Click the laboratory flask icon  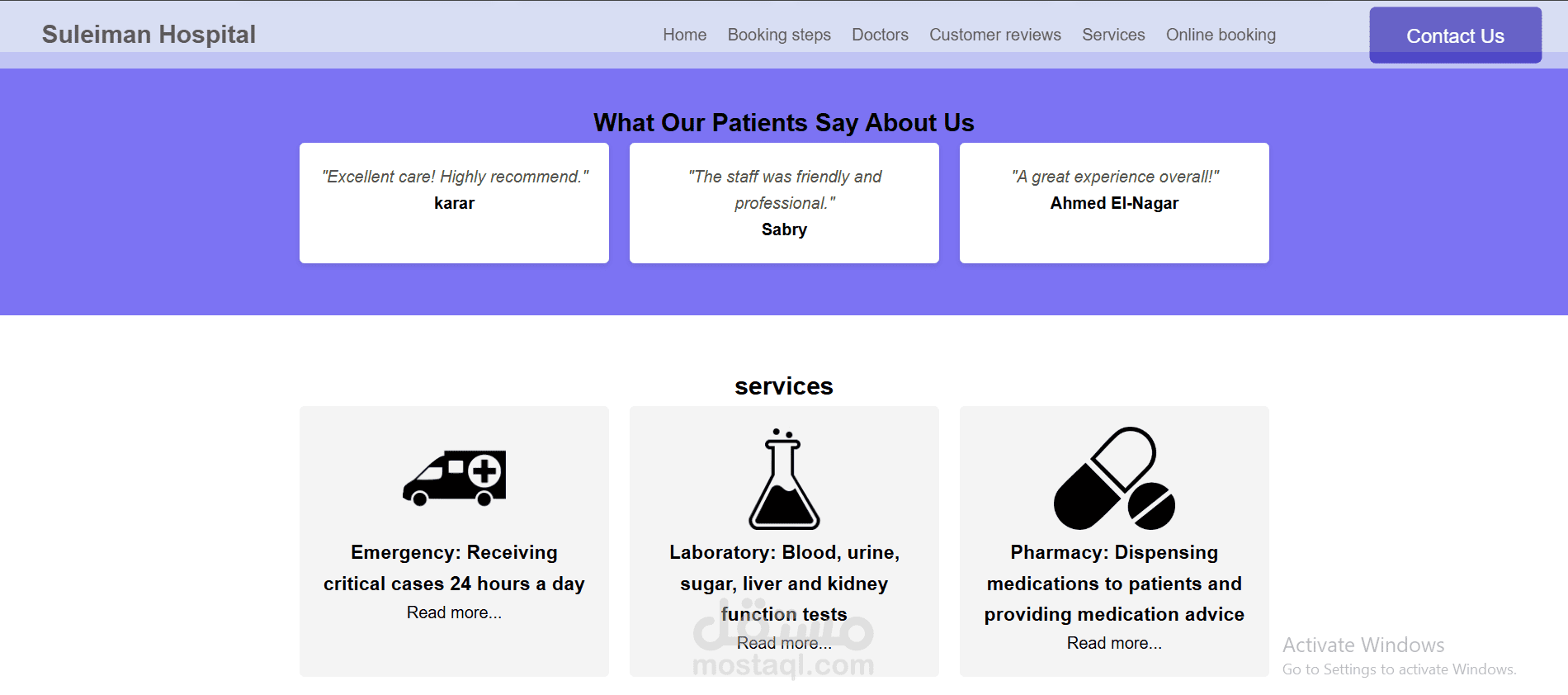[x=784, y=479]
